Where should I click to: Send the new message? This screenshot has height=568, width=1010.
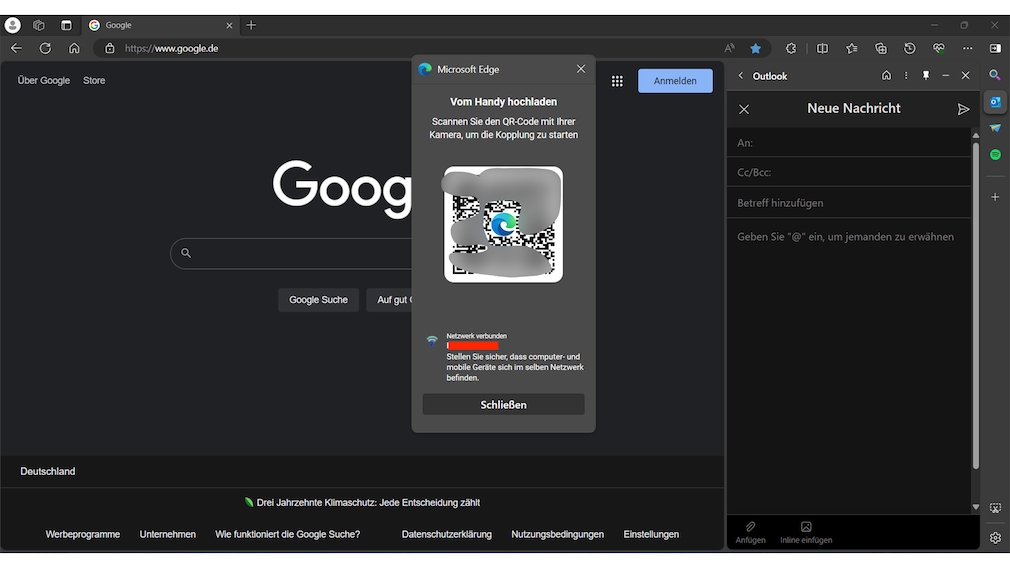[963, 109]
